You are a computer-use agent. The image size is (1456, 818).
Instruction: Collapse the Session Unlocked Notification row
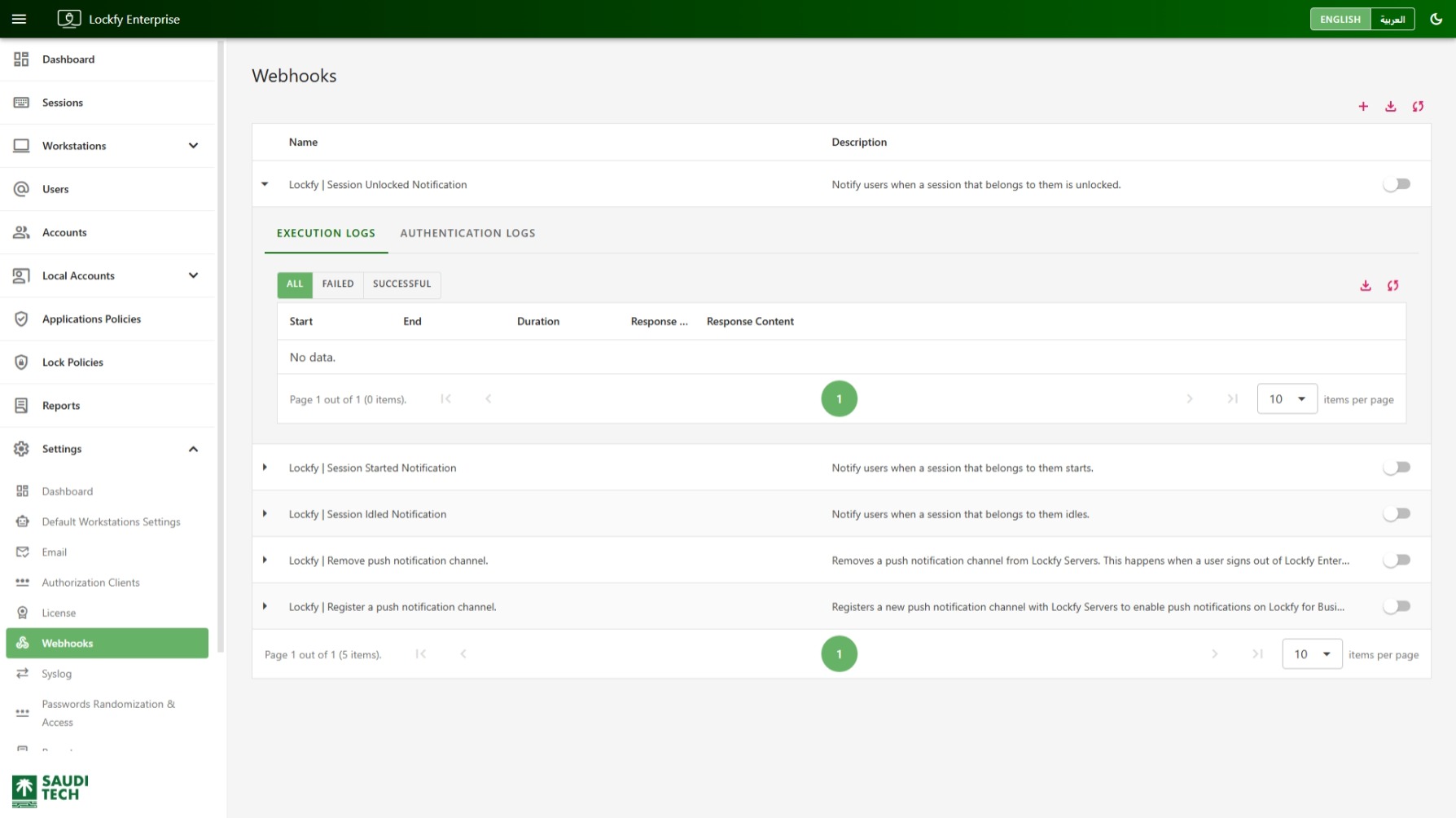coord(265,185)
